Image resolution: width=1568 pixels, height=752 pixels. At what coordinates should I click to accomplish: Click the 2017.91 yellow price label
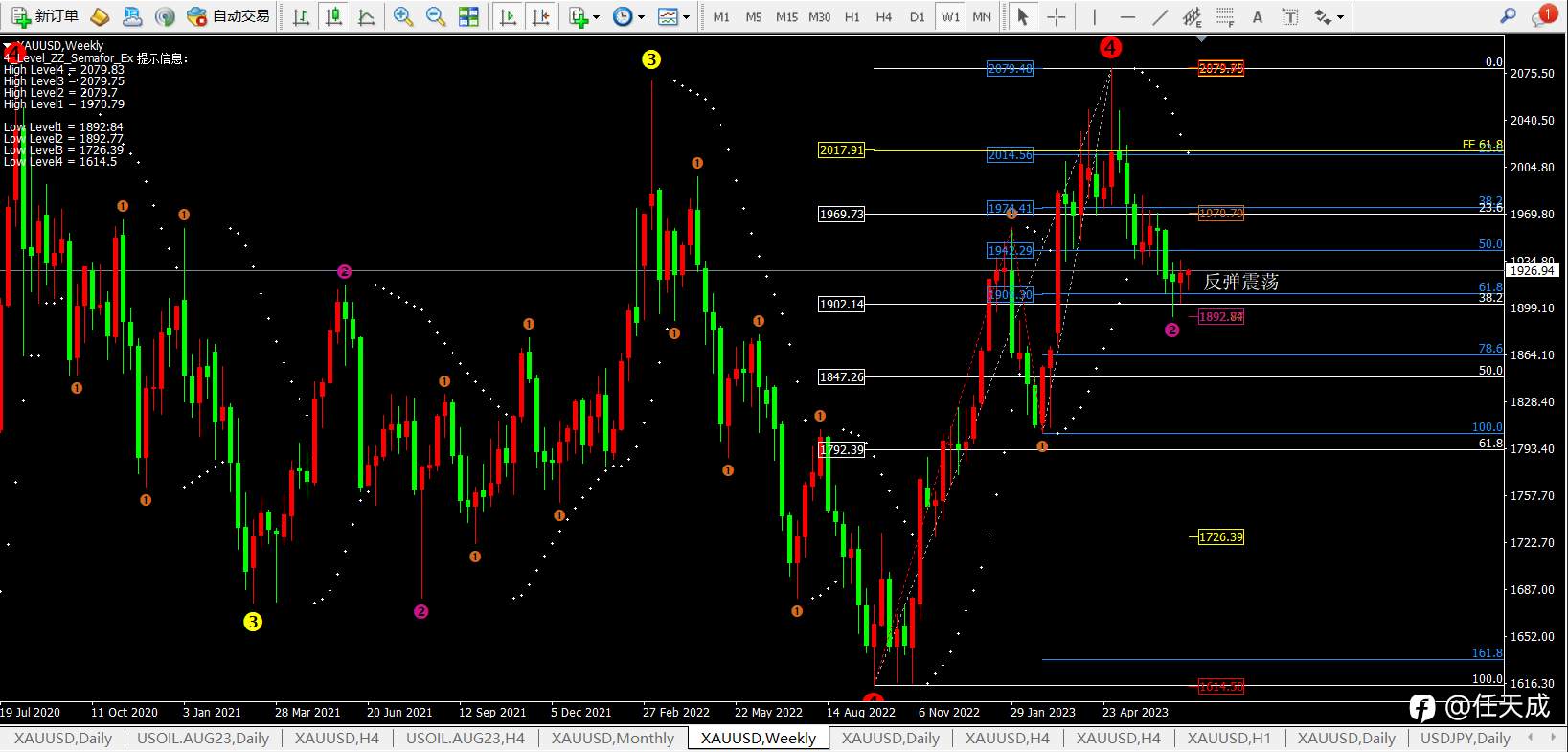pos(841,149)
